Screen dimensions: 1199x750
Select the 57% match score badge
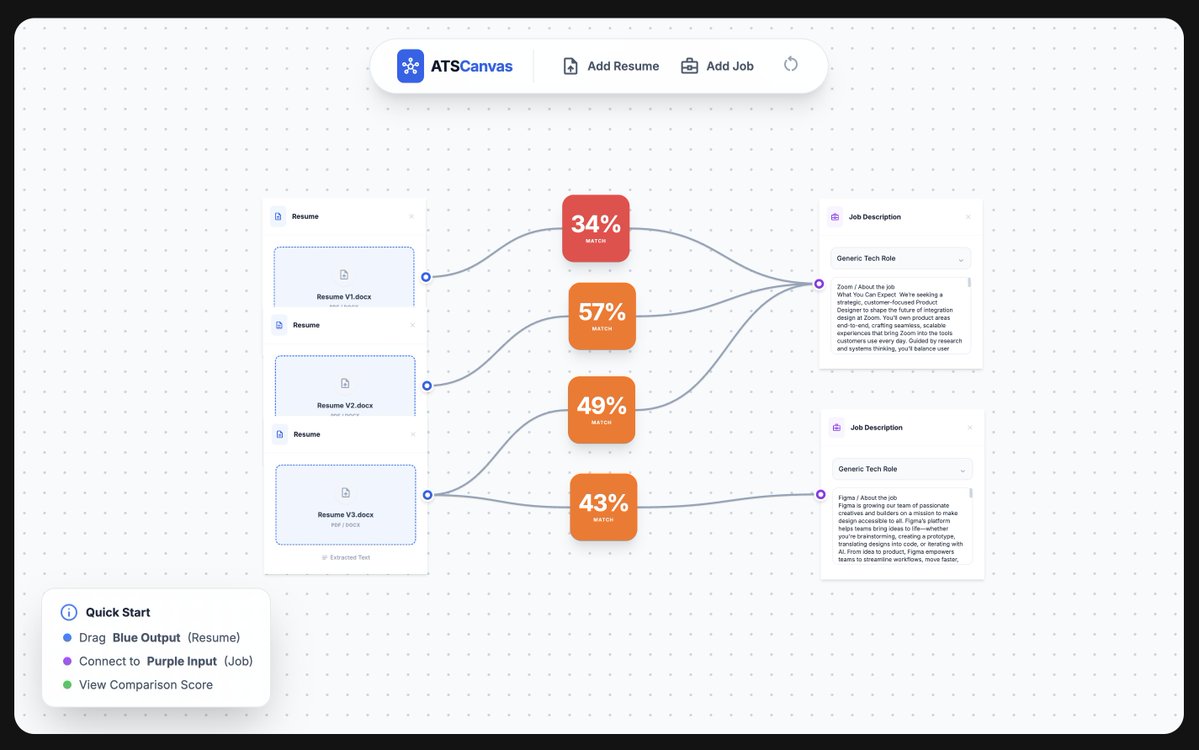point(602,316)
